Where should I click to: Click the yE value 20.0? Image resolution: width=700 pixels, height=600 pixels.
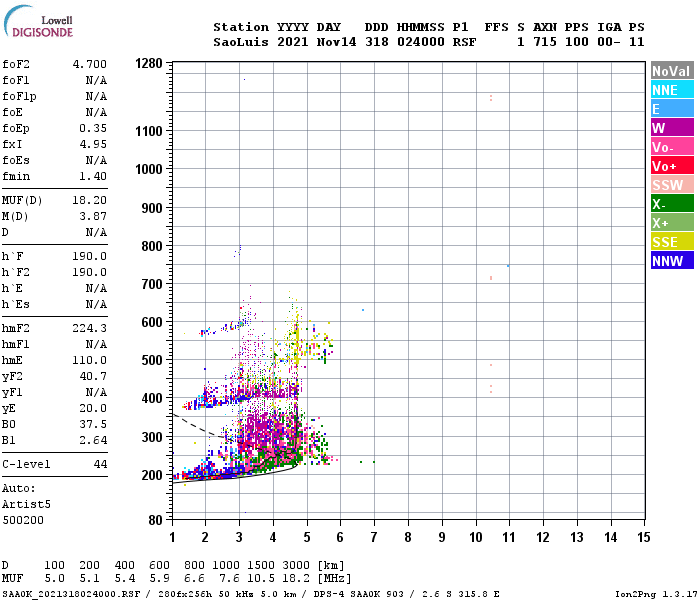coord(93,408)
